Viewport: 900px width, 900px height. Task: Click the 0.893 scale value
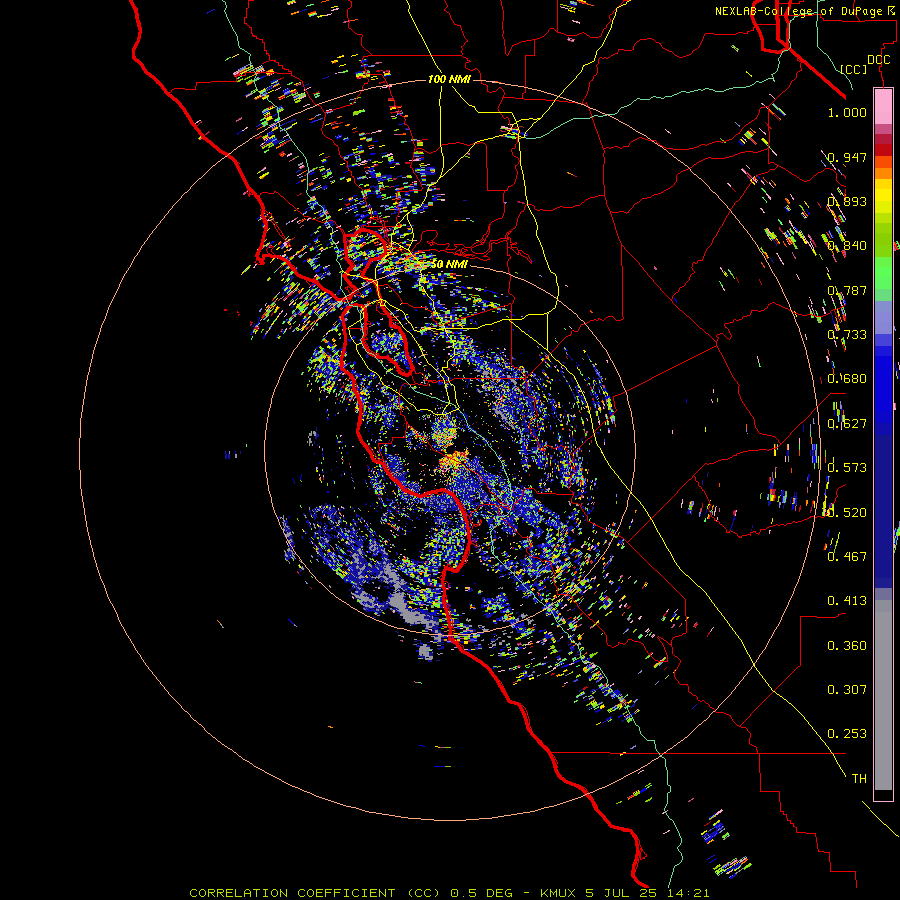(847, 201)
